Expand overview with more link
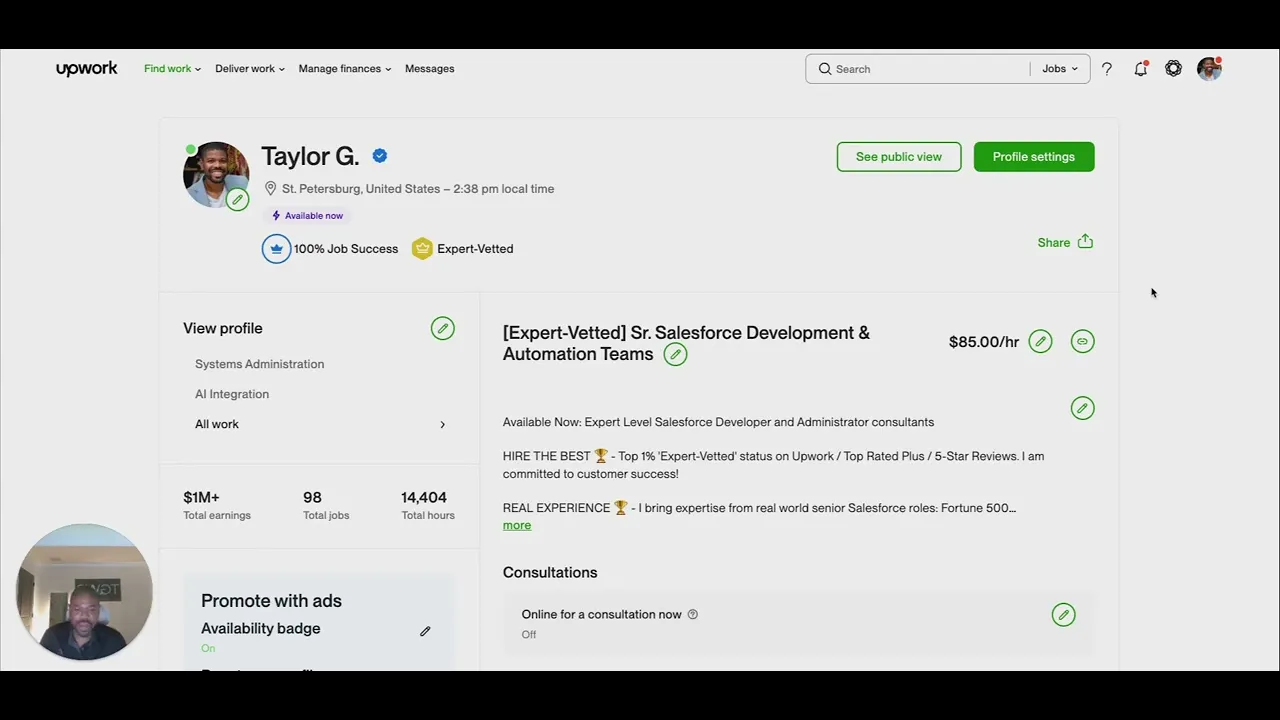This screenshot has width=1280, height=720. click(x=517, y=525)
